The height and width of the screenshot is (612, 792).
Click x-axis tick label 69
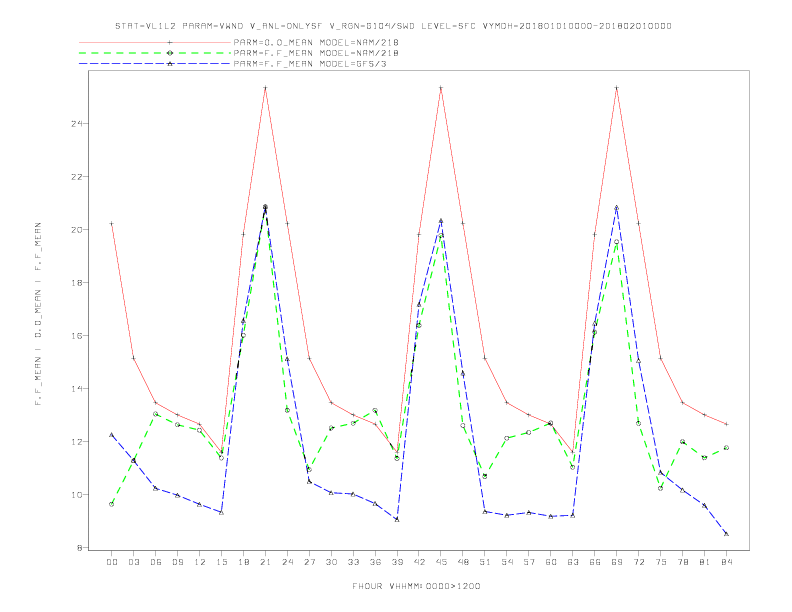(617, 562)
